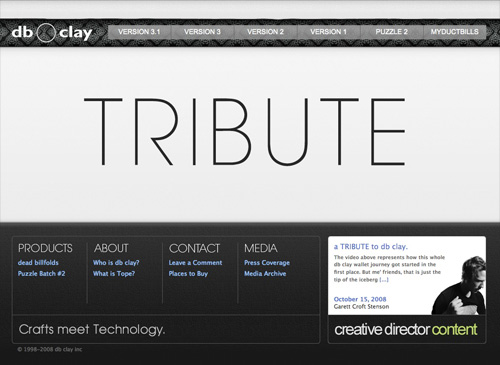Visit the Press Coverage link
Screen dimensions: 500x365
[267, 263]
